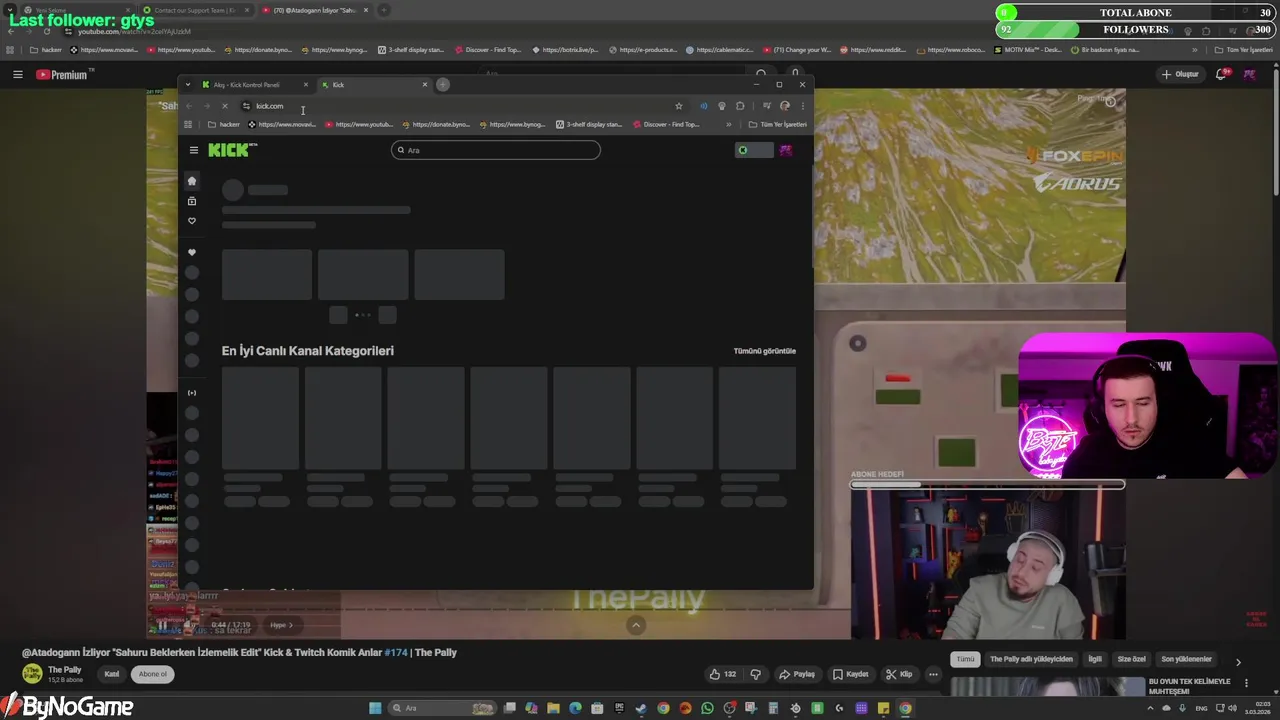Open Chrome three-dot menu in Kick window
Screen dimensions: 1280x720
[802, 106]
